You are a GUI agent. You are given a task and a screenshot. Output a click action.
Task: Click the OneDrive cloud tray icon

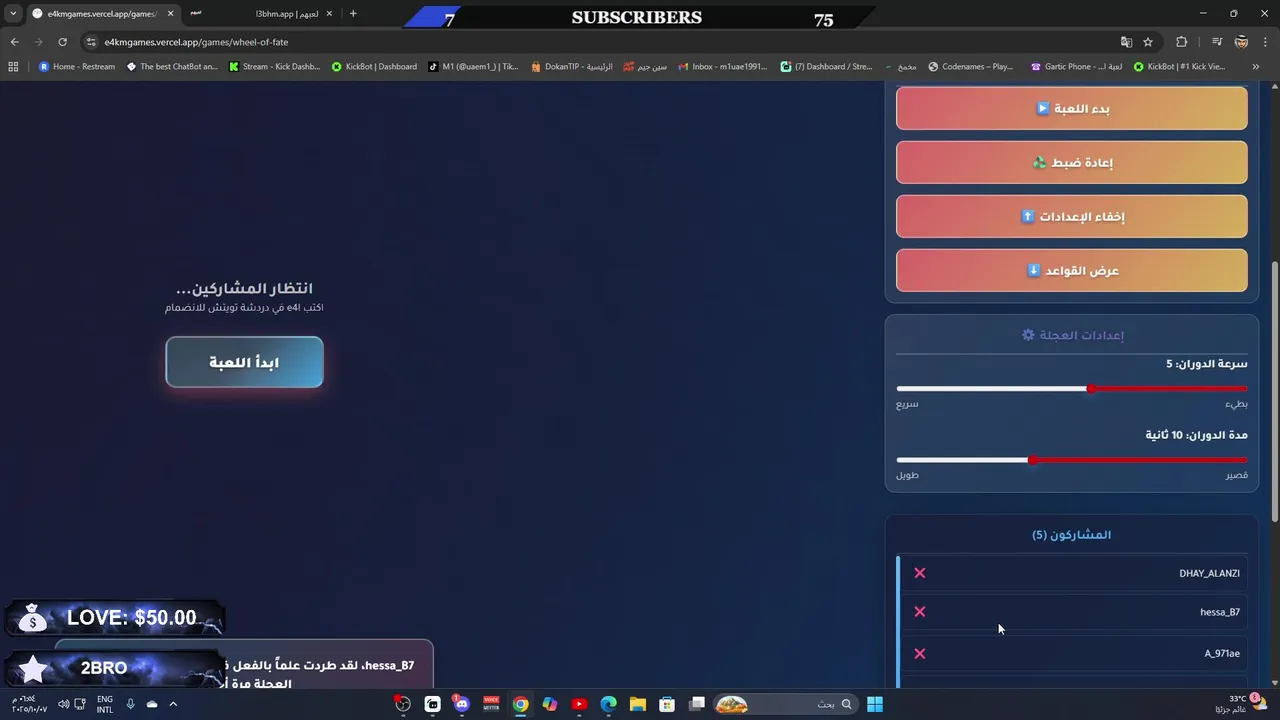pyautogui.click(x=152, y=704)
